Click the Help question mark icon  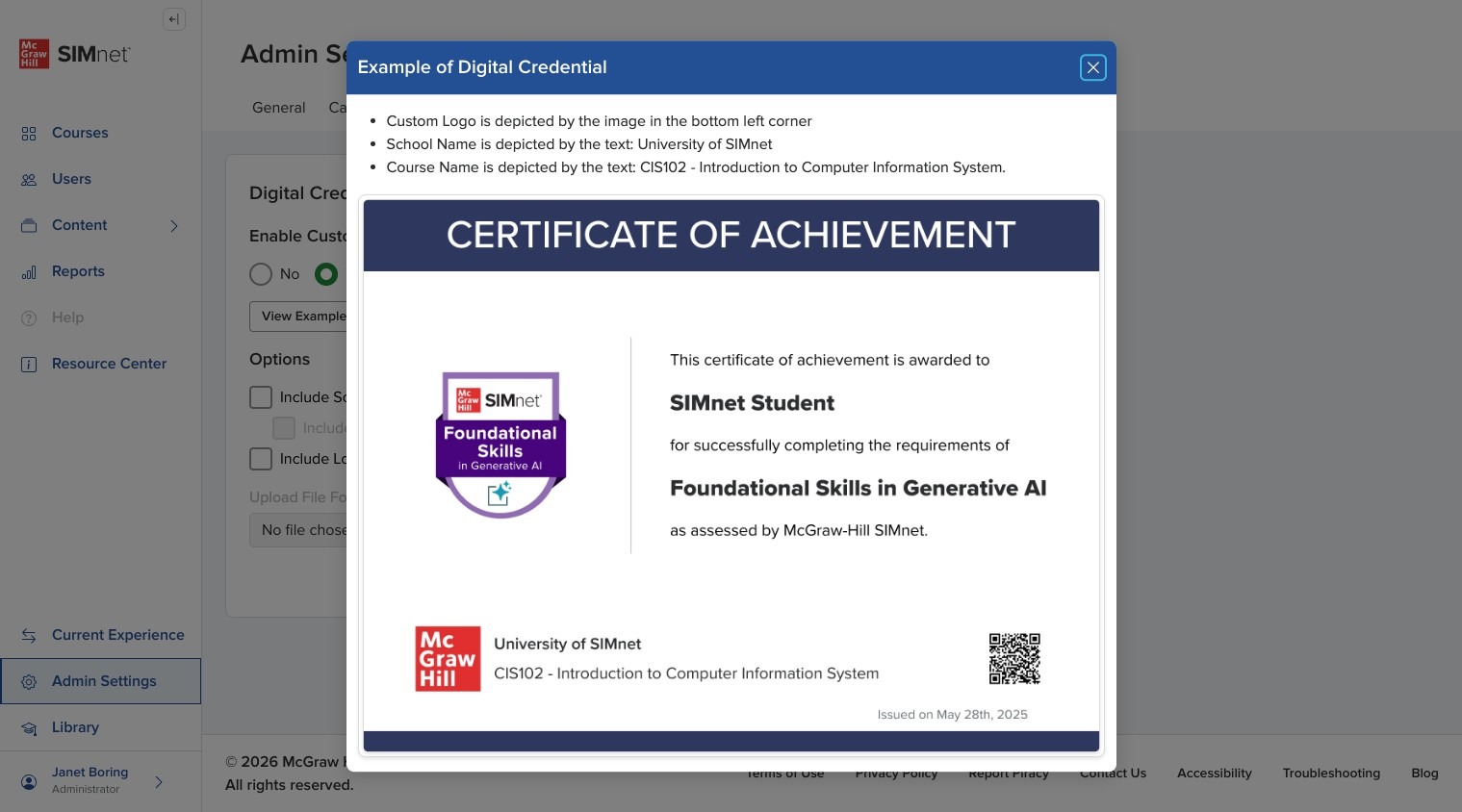[29, 318]
